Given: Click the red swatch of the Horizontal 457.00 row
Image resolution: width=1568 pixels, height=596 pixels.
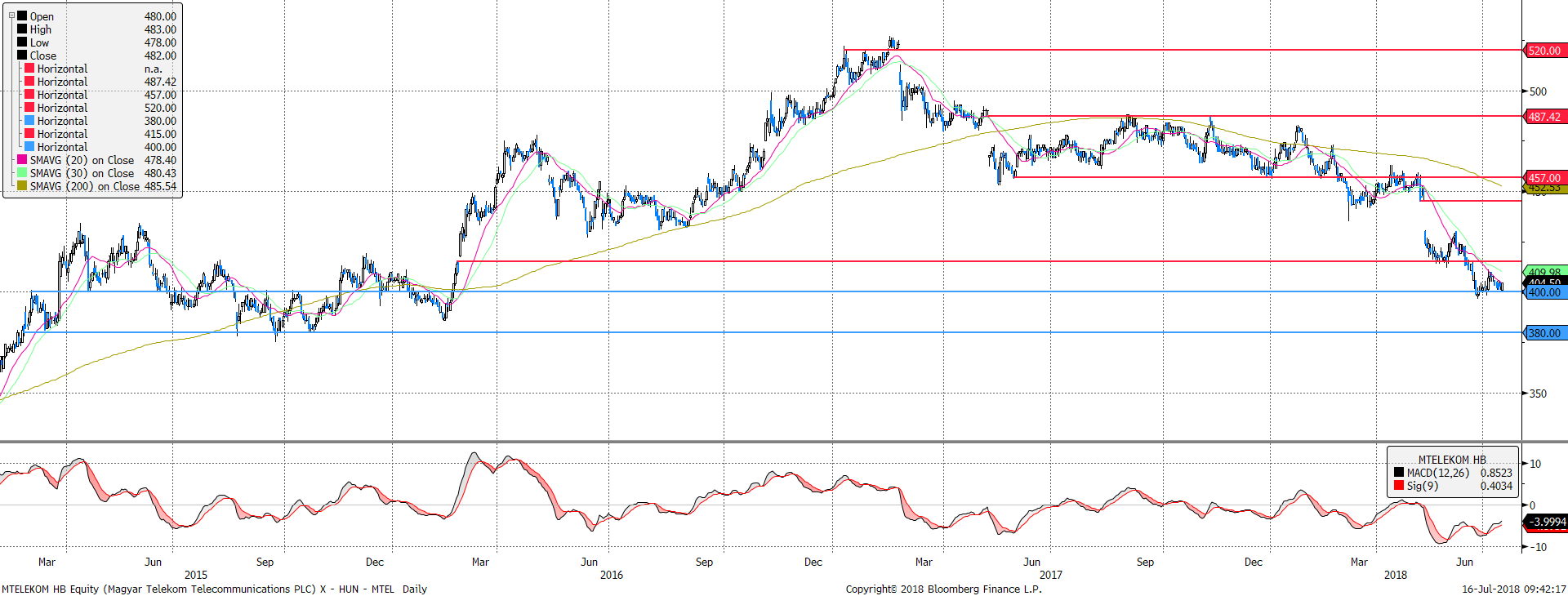Looking at the screenshot, I should (x=29, y=94).
